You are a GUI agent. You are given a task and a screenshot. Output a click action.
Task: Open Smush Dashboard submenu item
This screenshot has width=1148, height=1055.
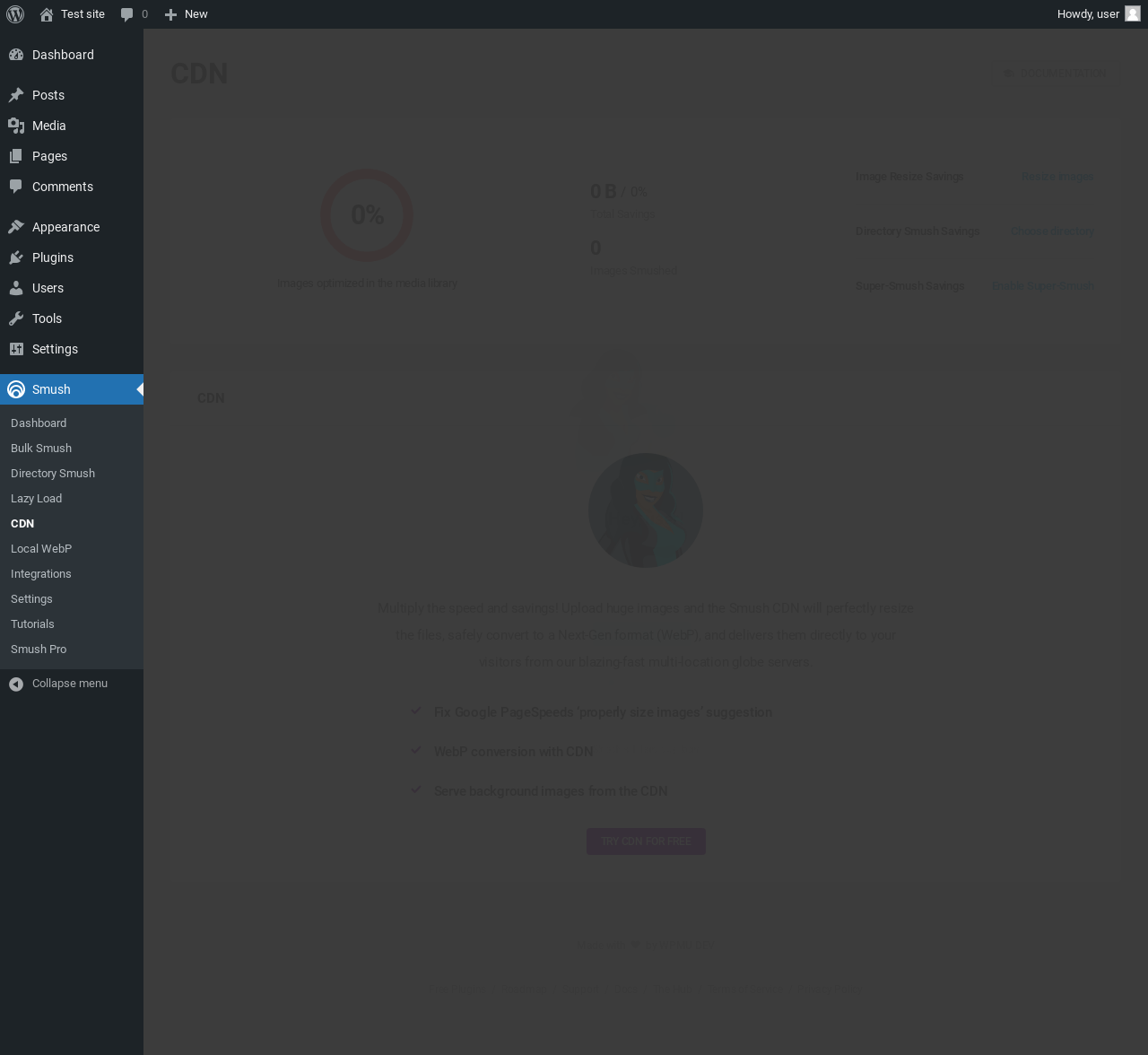point(39,423)
